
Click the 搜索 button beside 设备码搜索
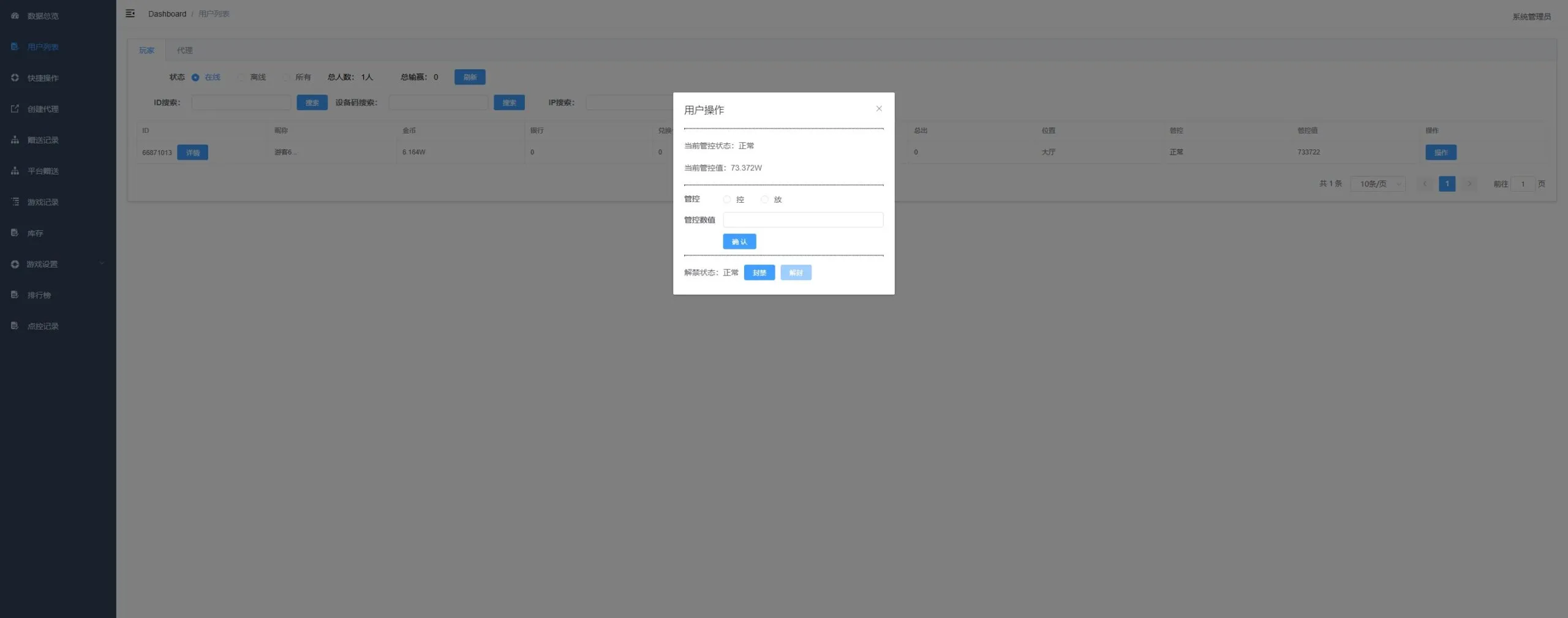point(509,103)
